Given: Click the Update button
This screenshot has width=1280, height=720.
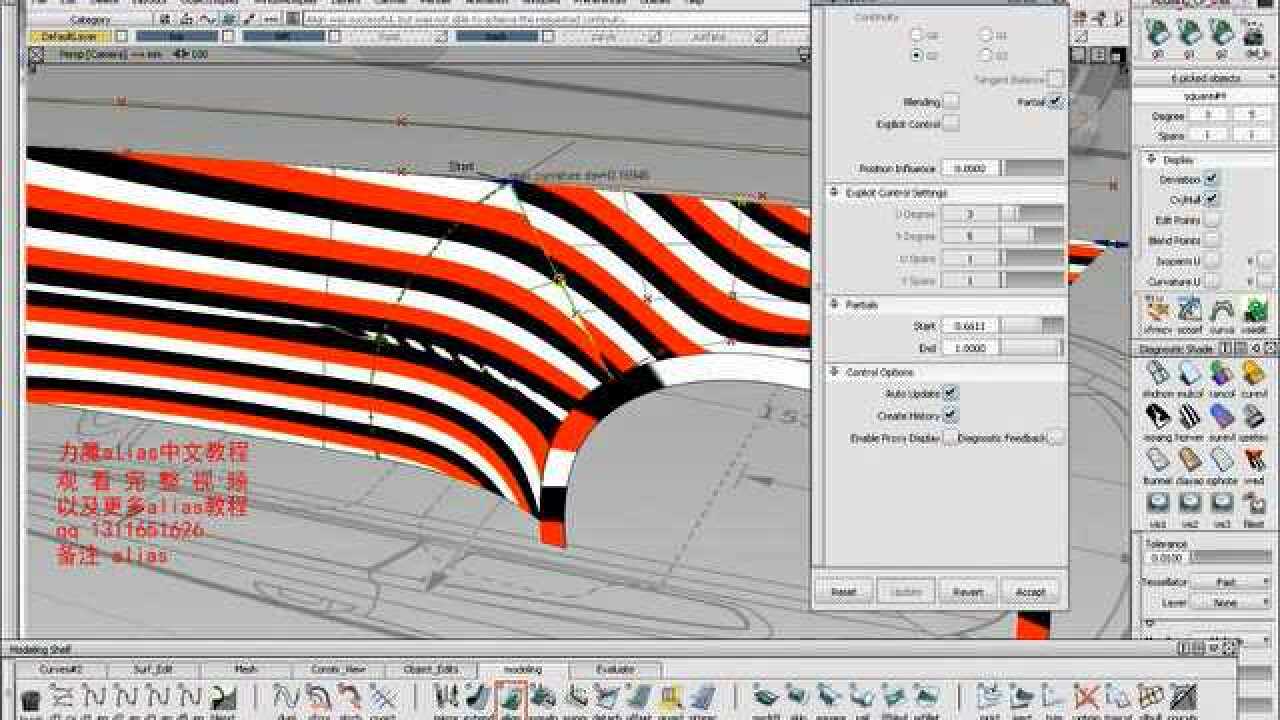Looking at the screenshot, I should click(x=906, y=592).
